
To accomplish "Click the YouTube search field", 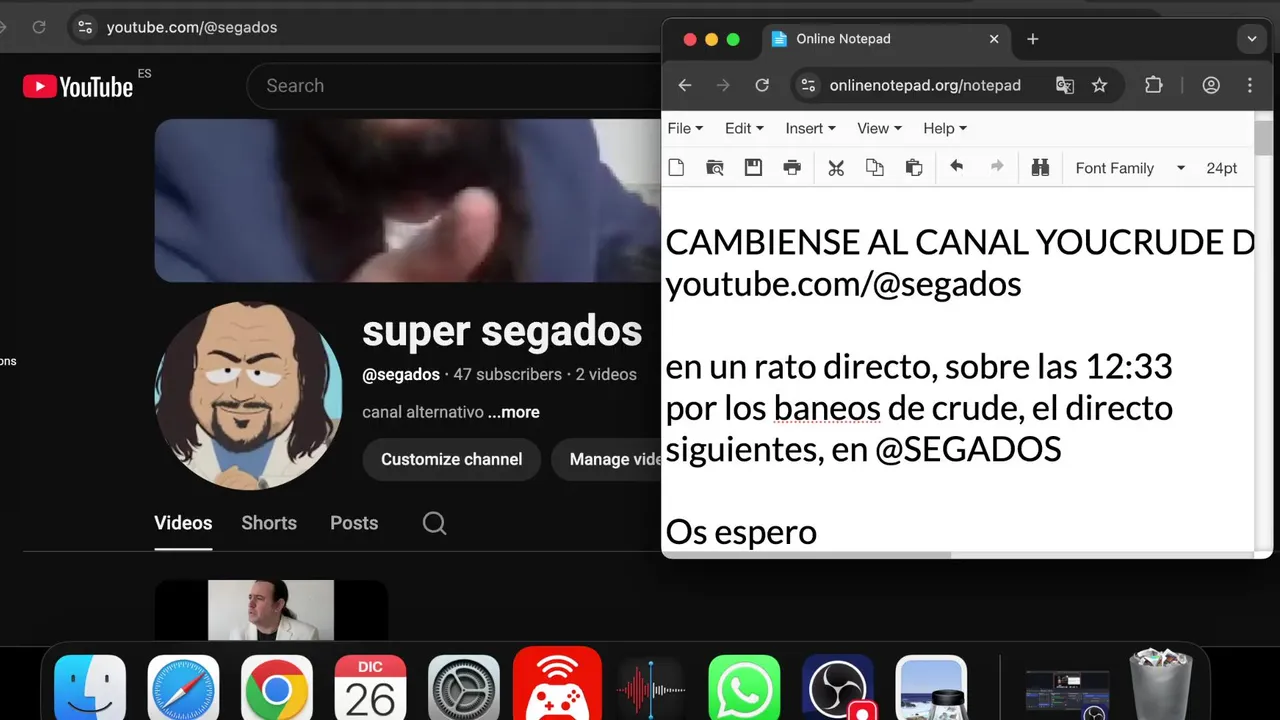I will tap(455, 86).
